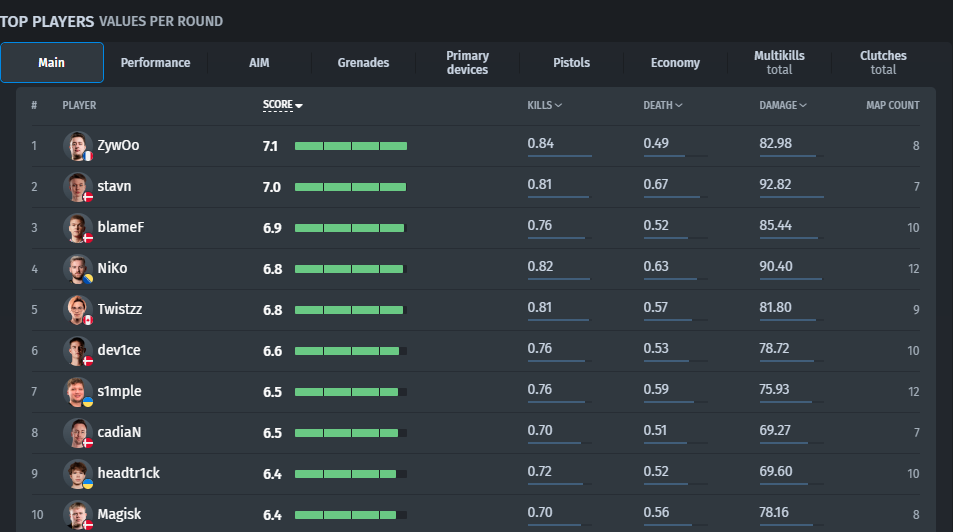Click NiKo's kills value 0.82
953x532 pixels.
point(540,266)
